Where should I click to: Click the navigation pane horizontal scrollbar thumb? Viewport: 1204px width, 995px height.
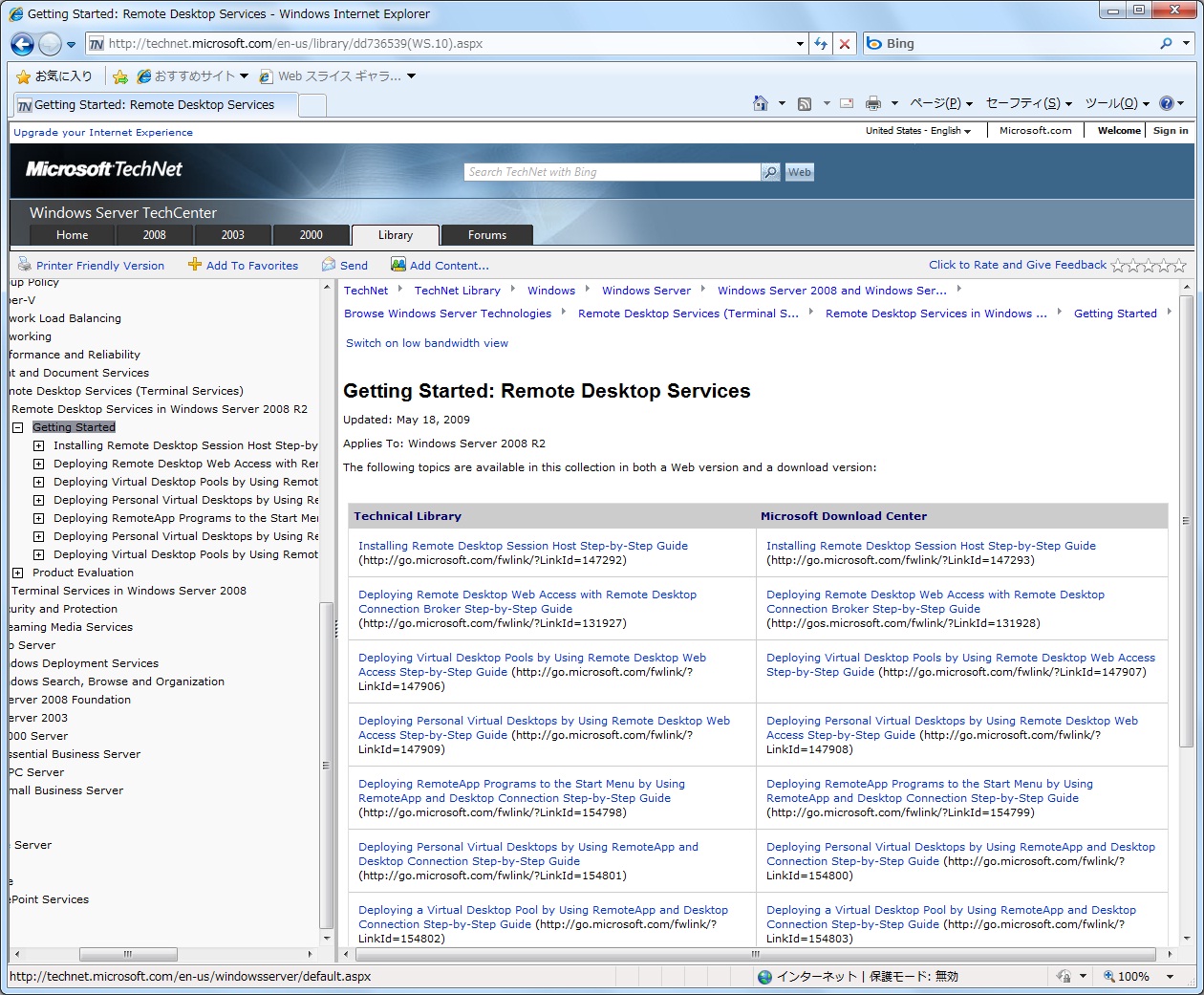[128, 954]
